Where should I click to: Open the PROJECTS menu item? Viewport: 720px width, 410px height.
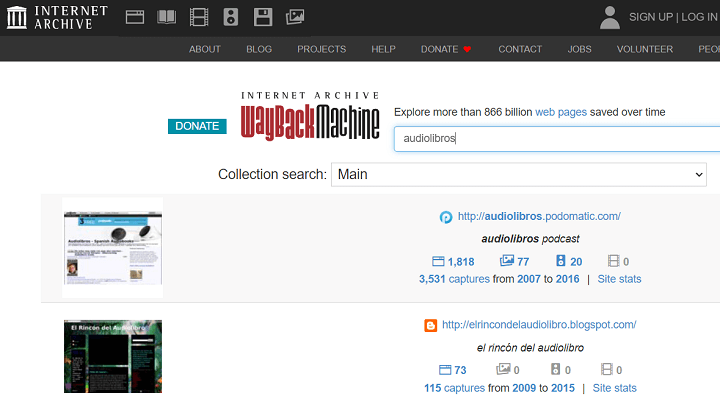tap(321, 49)
